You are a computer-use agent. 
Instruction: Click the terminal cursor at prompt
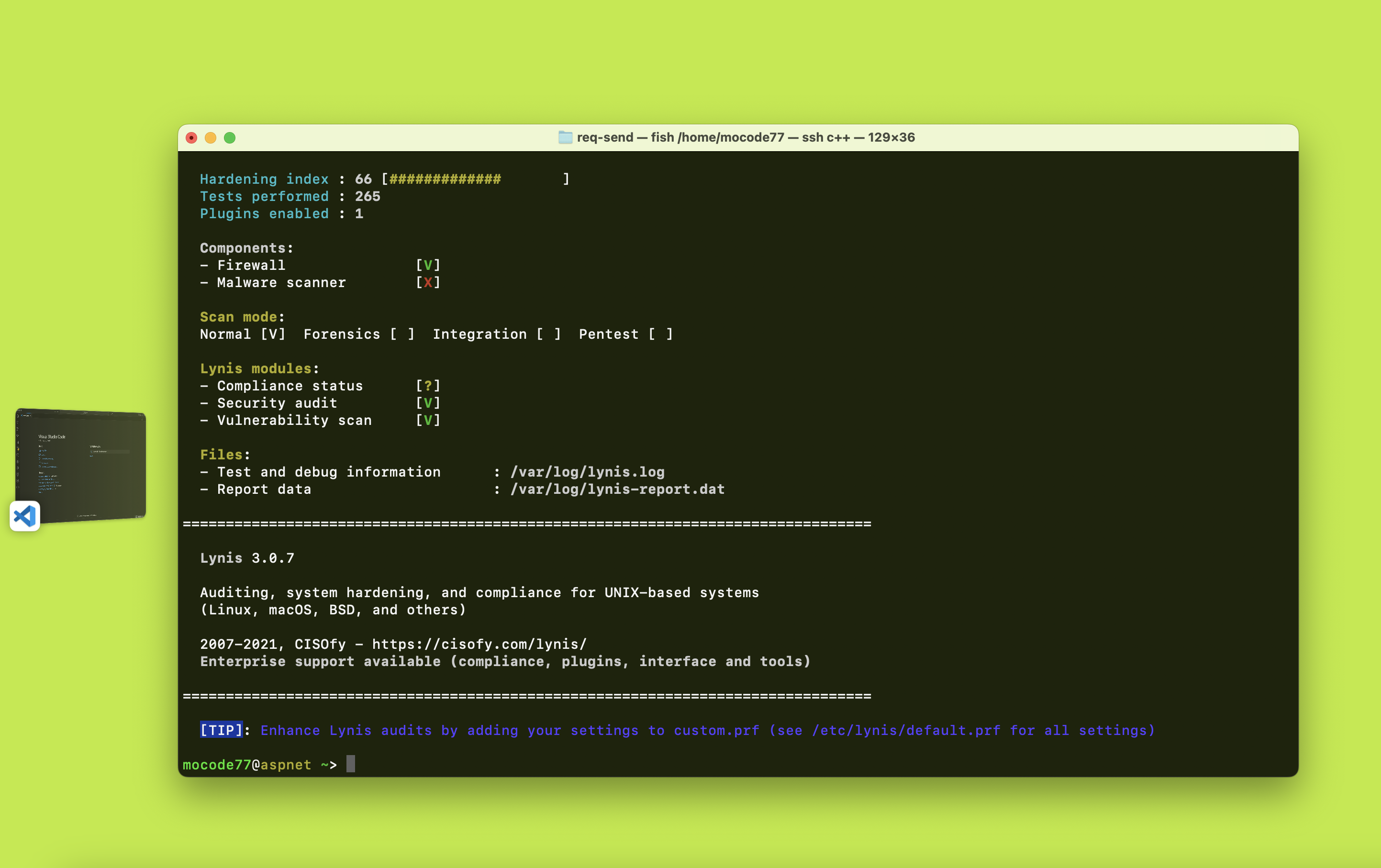[350, 764]
